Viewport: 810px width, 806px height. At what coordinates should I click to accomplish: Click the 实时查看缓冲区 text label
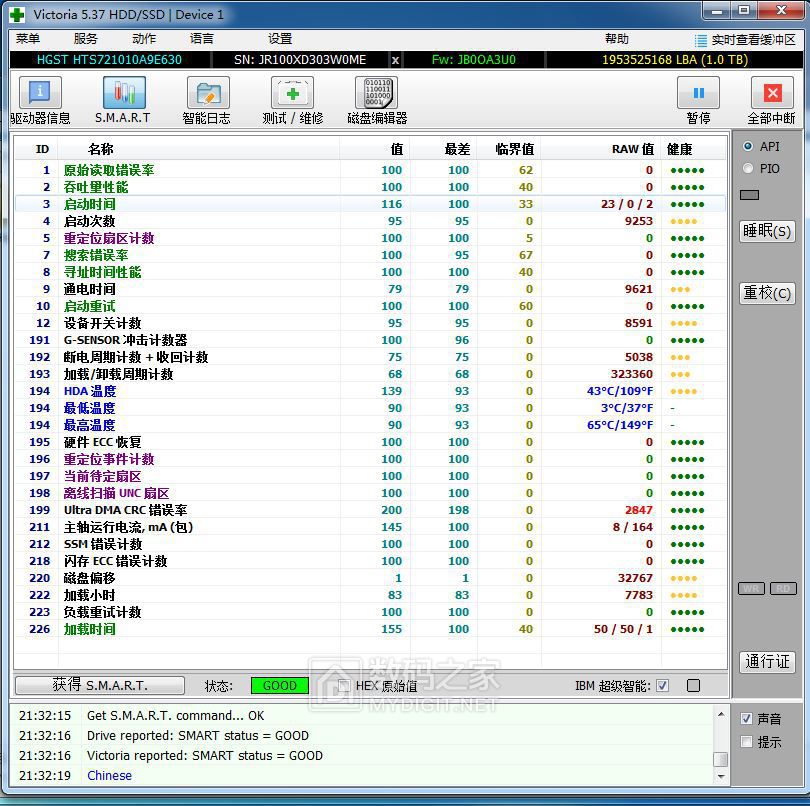(x=753, y=40)
